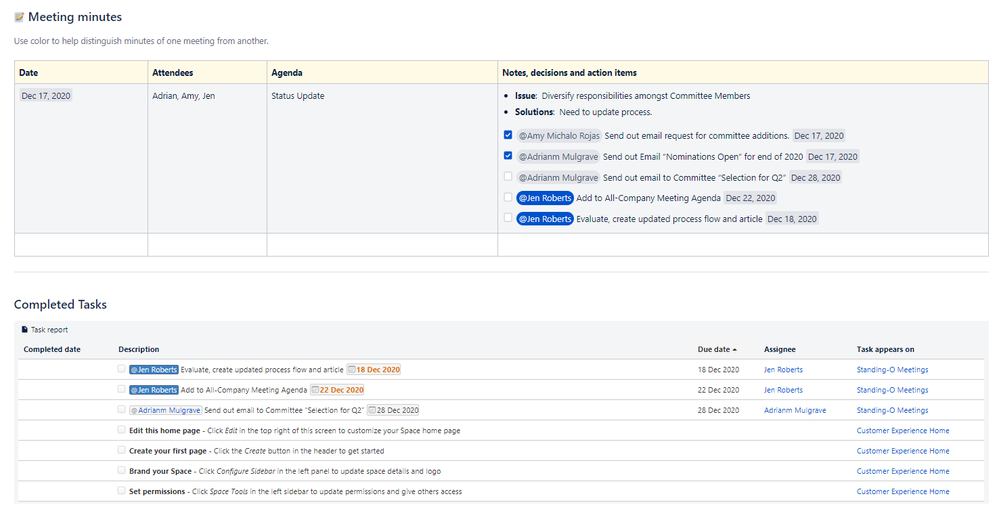This screenshot has height=507, width=999.
Task: Click the notepad icon beside Meeting minutes
Action: 19,17
